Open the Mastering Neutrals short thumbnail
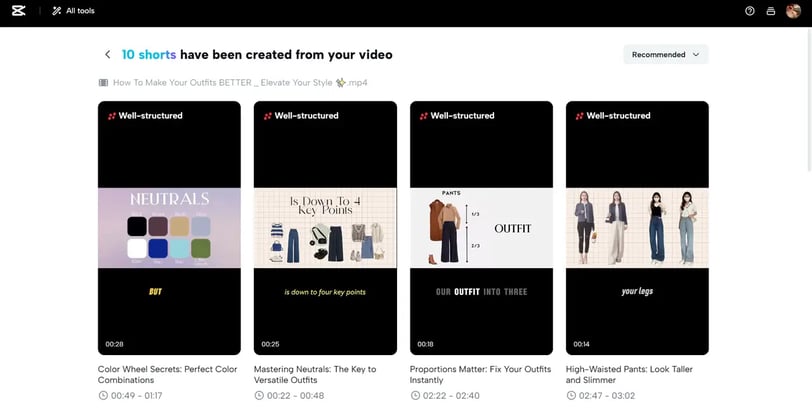This screenshot has width=812, height=412. pos(325,228)
